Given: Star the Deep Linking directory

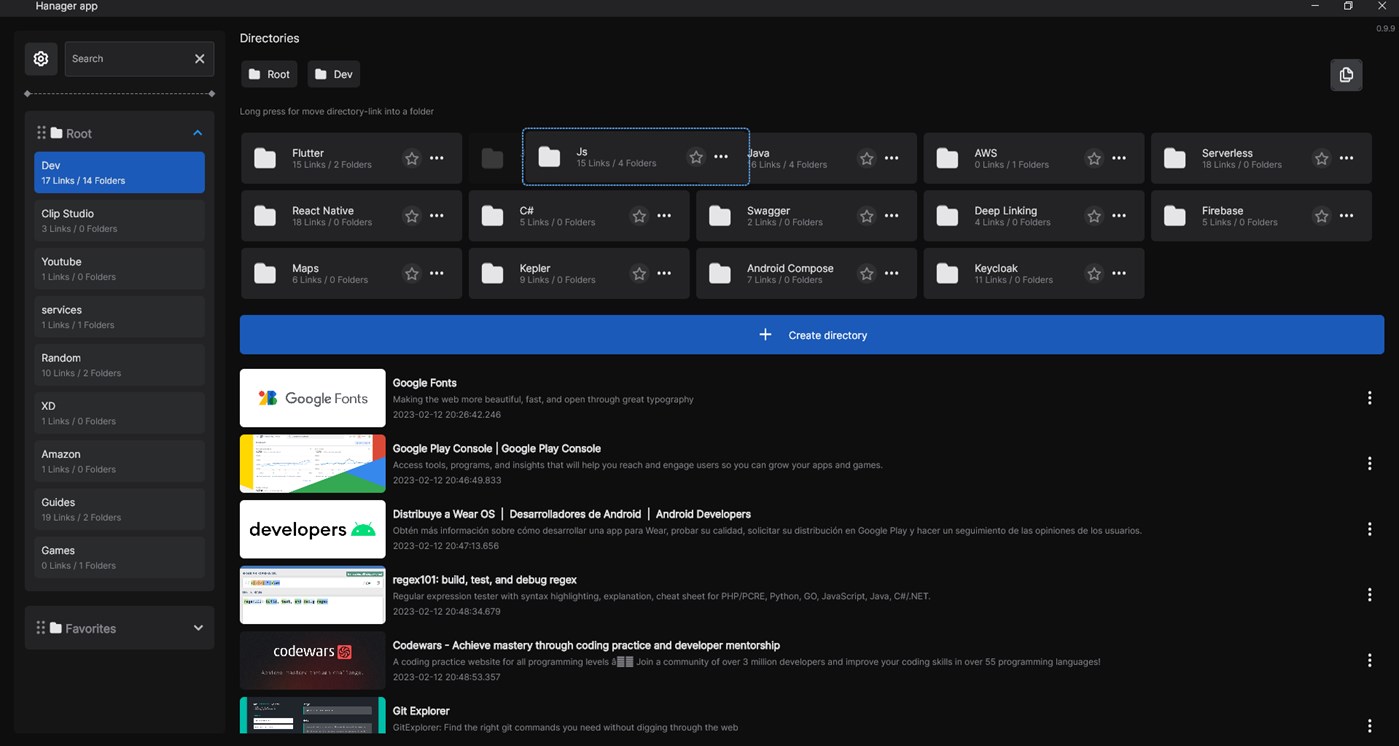Looking at the screenshot, I should coord(1094,216).
